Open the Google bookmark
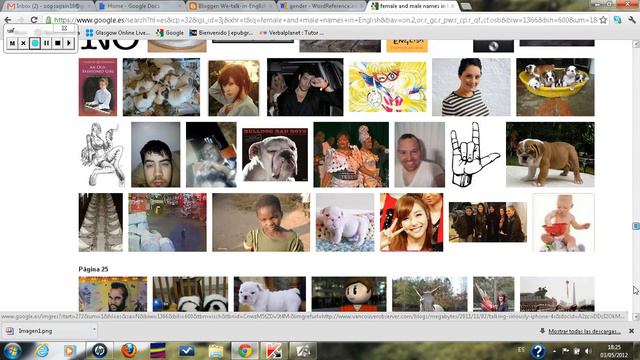This screenshot has width=640, height=360. 170,33
